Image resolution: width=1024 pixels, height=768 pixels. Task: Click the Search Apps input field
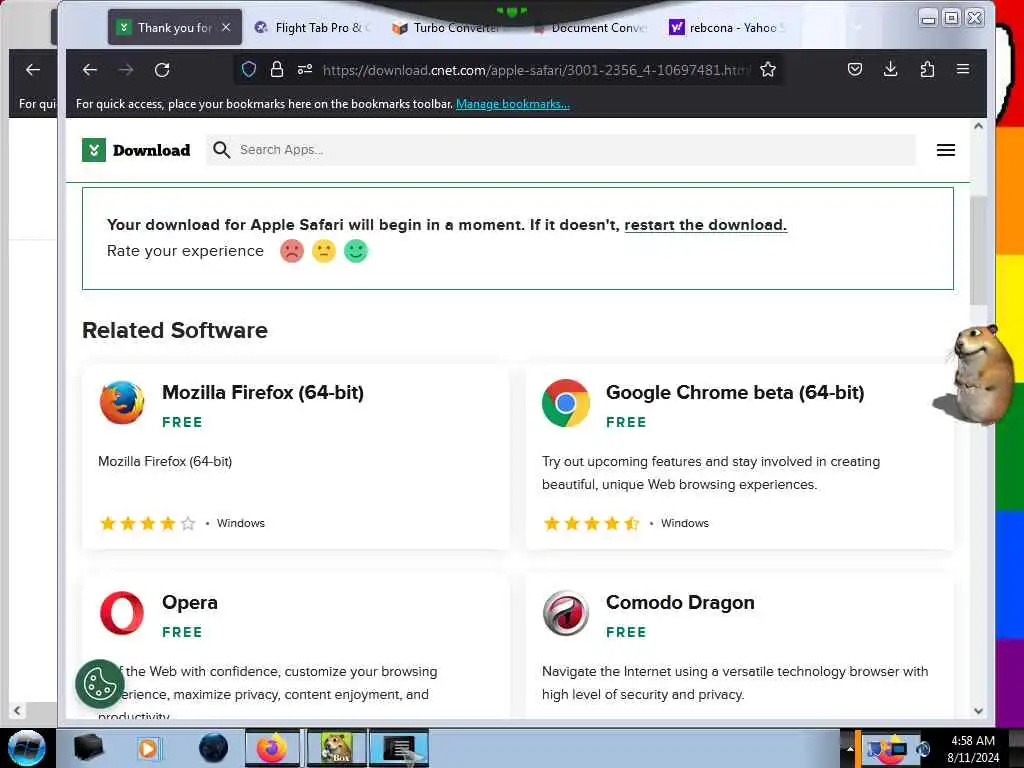[562, 150]
